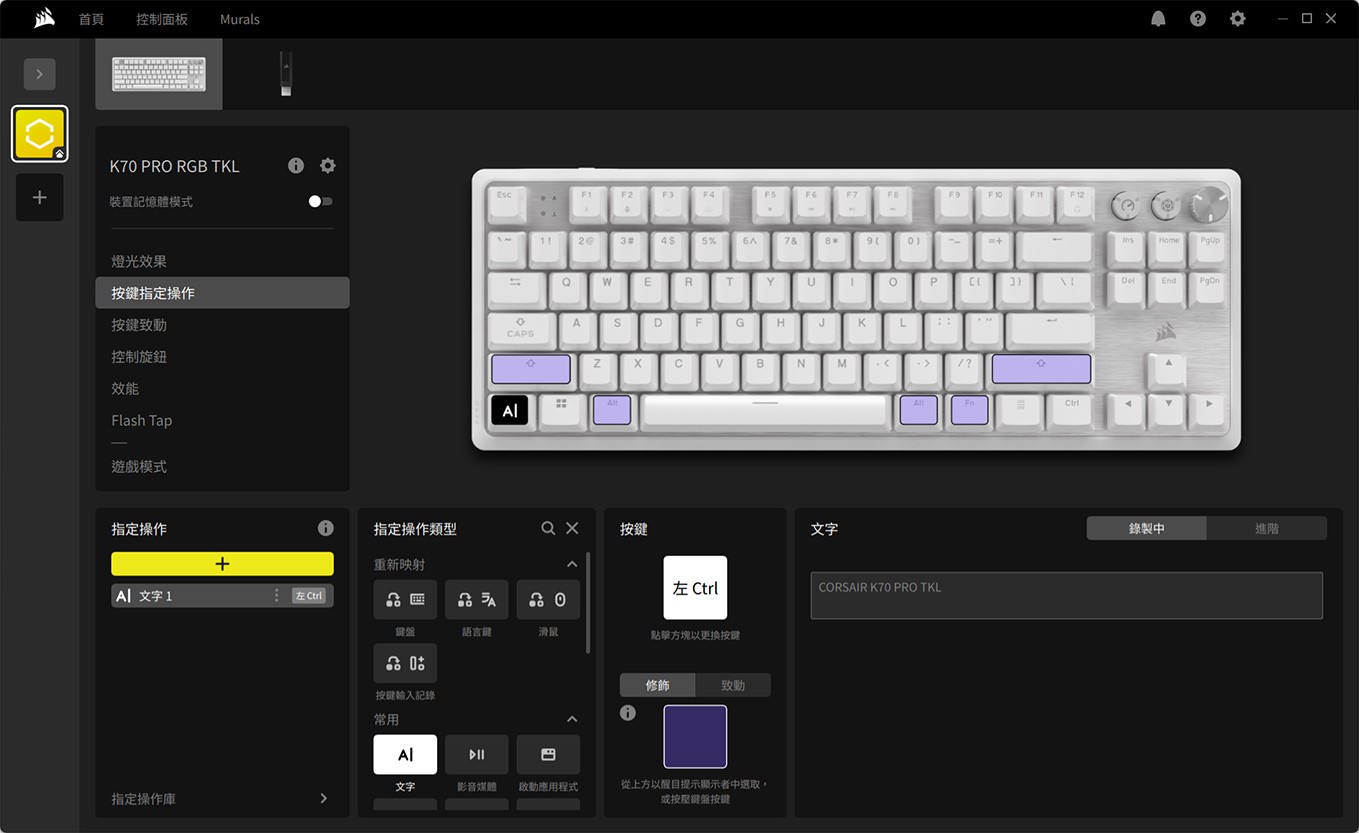Click the up arrow key on keyboard image
This screenshot has width=1359, height=833.
pos(1168,369)
